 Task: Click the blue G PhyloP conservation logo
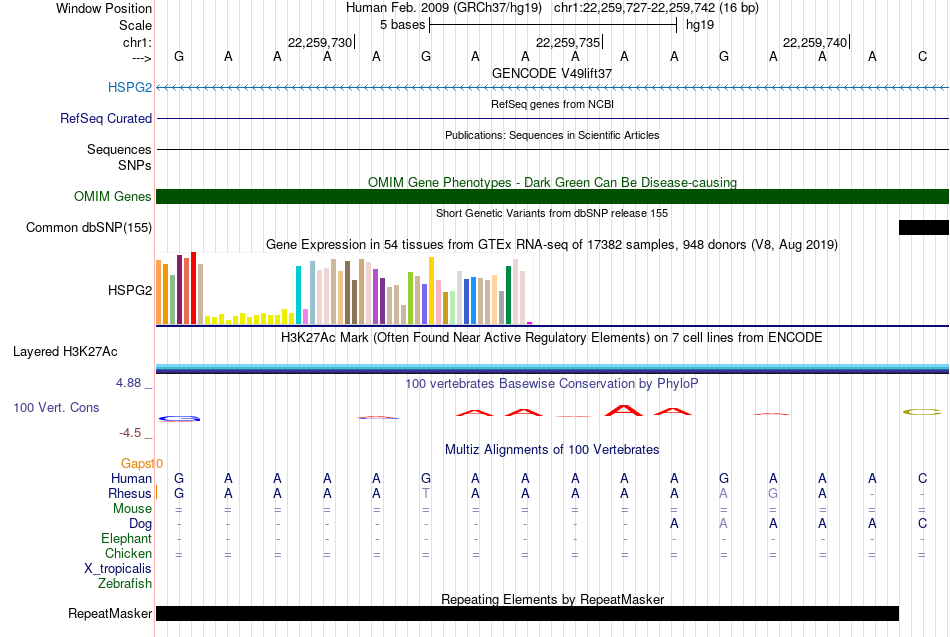(179, 418)
